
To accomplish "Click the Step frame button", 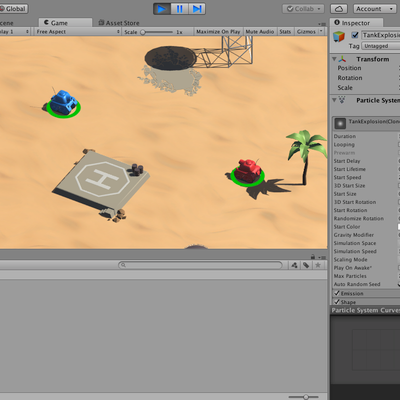I will [x=197, y=9].
